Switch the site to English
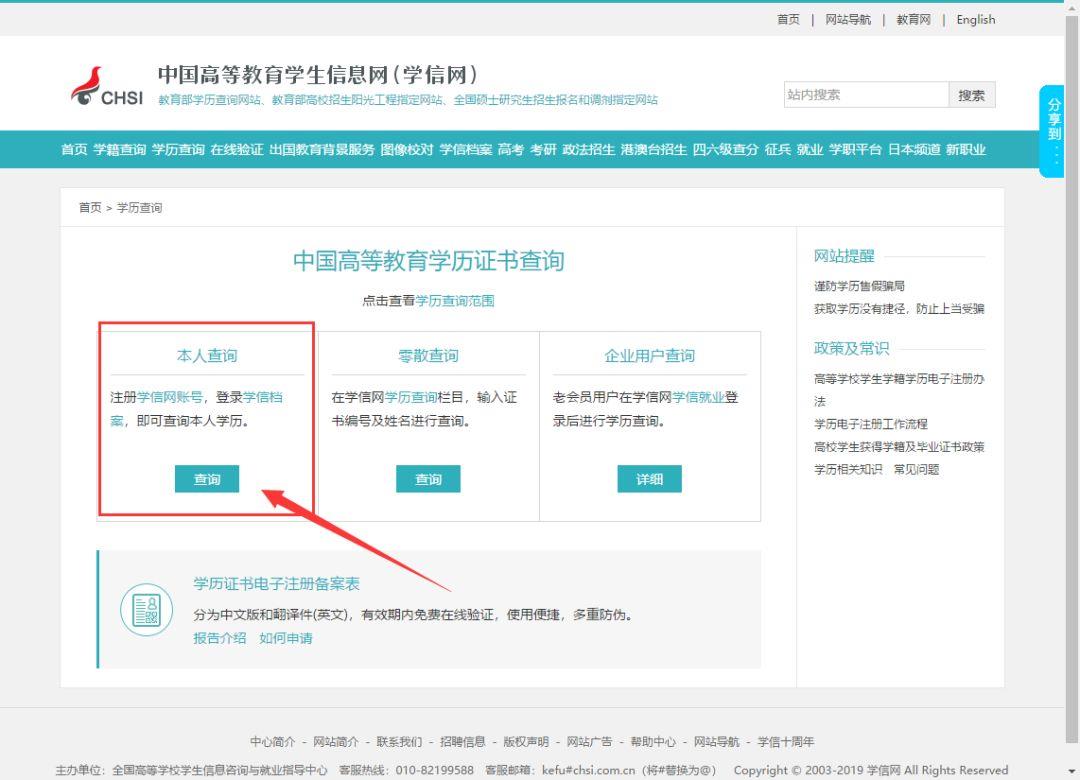This screenshot has width=1080, height=780. click(x=975, y=19)
